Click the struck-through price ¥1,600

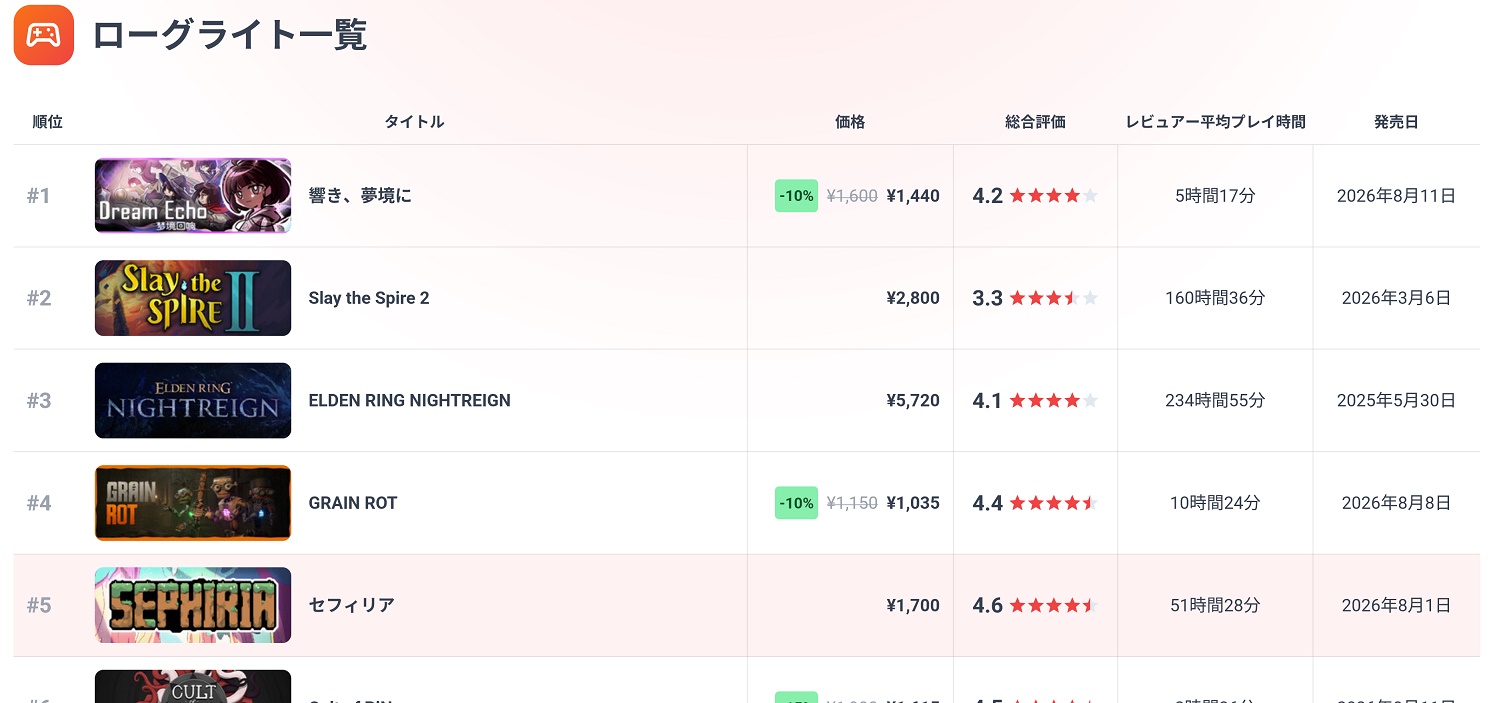[x=852, y=196]
